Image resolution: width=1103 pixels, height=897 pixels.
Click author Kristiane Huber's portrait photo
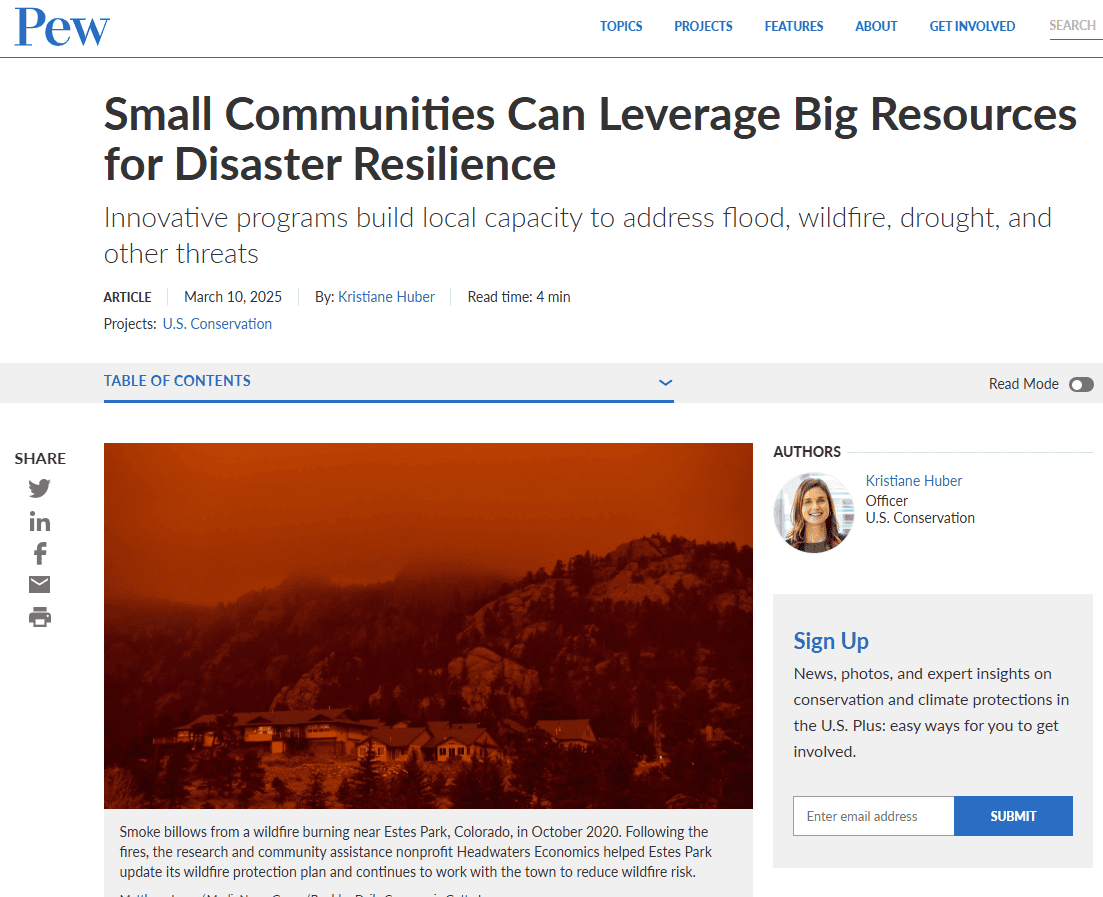coord(813,513)
